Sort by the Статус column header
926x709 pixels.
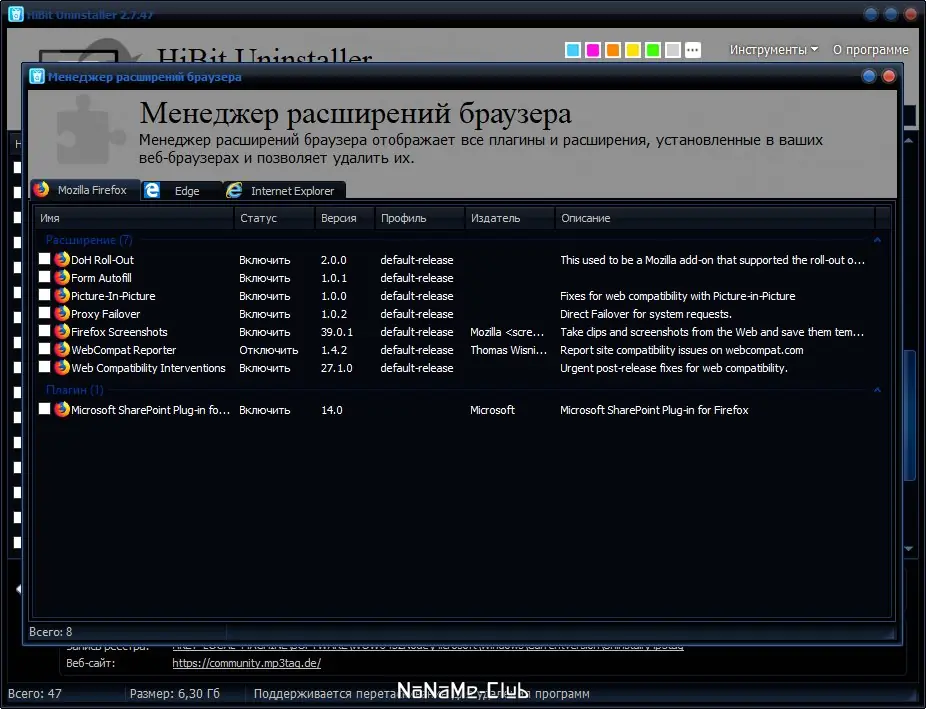click(x=274, y=218)
